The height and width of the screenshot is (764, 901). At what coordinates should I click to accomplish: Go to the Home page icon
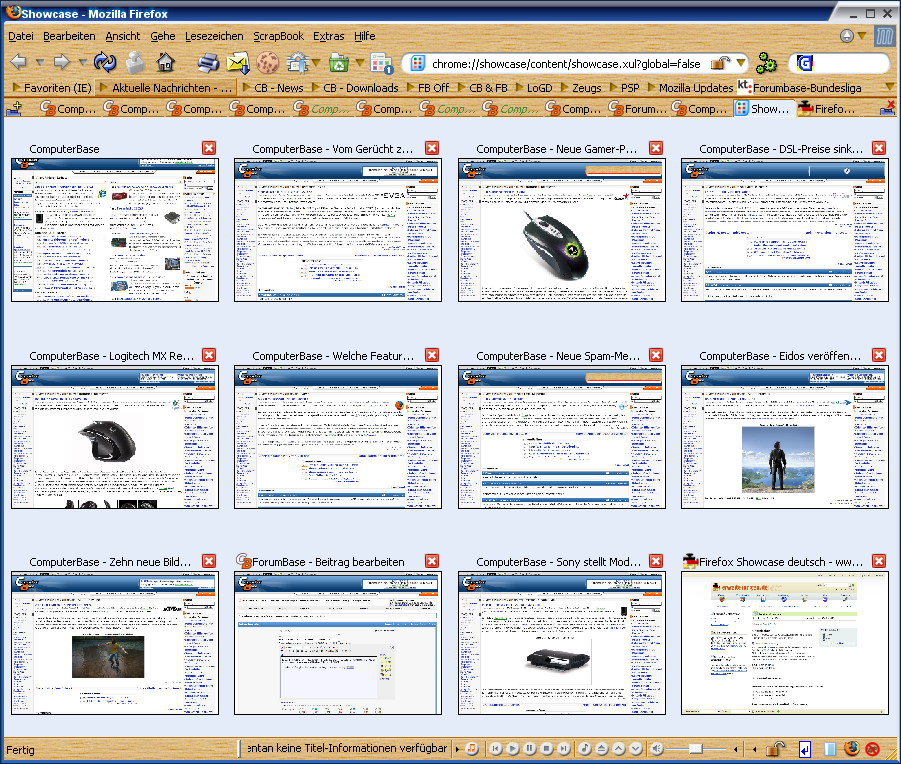click(165, 62)
